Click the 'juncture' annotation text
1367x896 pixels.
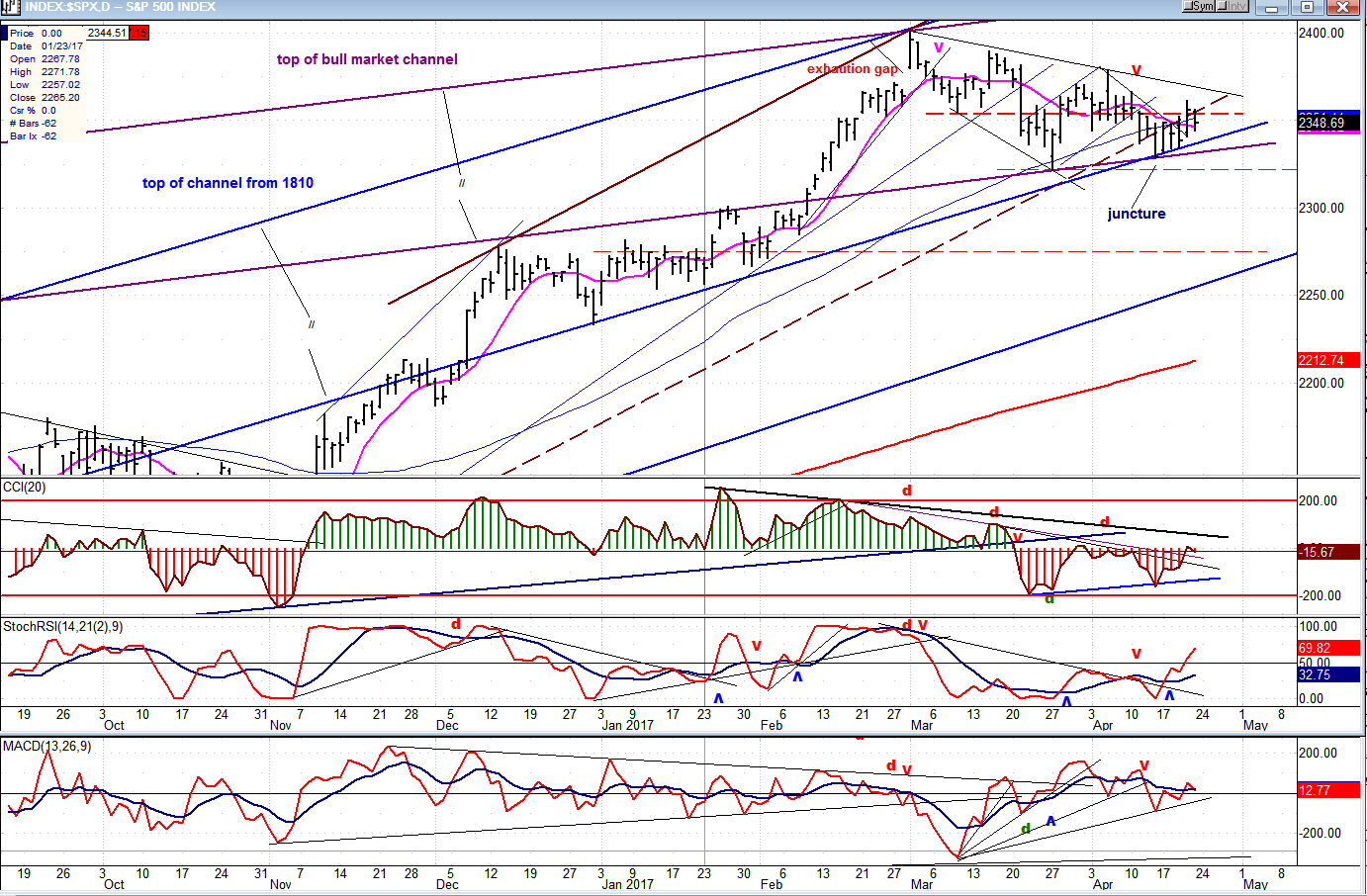1137,214
